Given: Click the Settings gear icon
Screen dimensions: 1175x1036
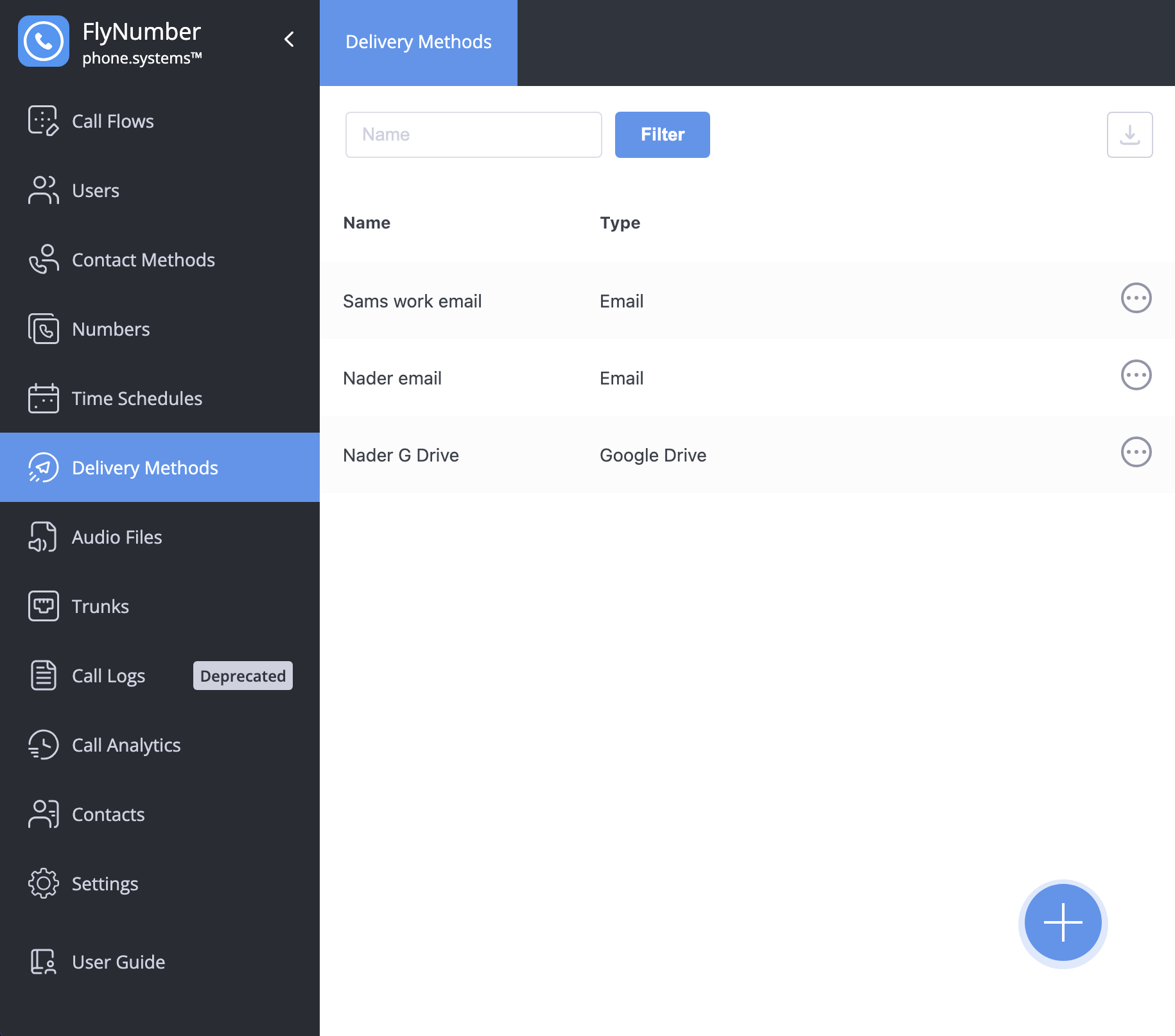Looking at the screenshot, I should [x=44, y=883].
